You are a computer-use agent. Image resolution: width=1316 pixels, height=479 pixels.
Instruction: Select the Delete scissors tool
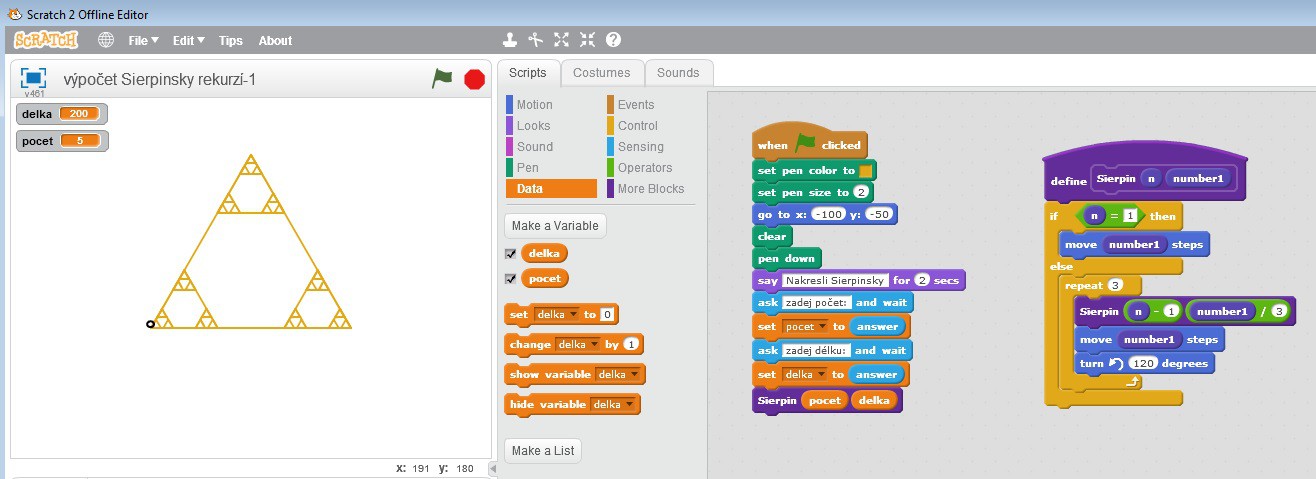(536, 40)
